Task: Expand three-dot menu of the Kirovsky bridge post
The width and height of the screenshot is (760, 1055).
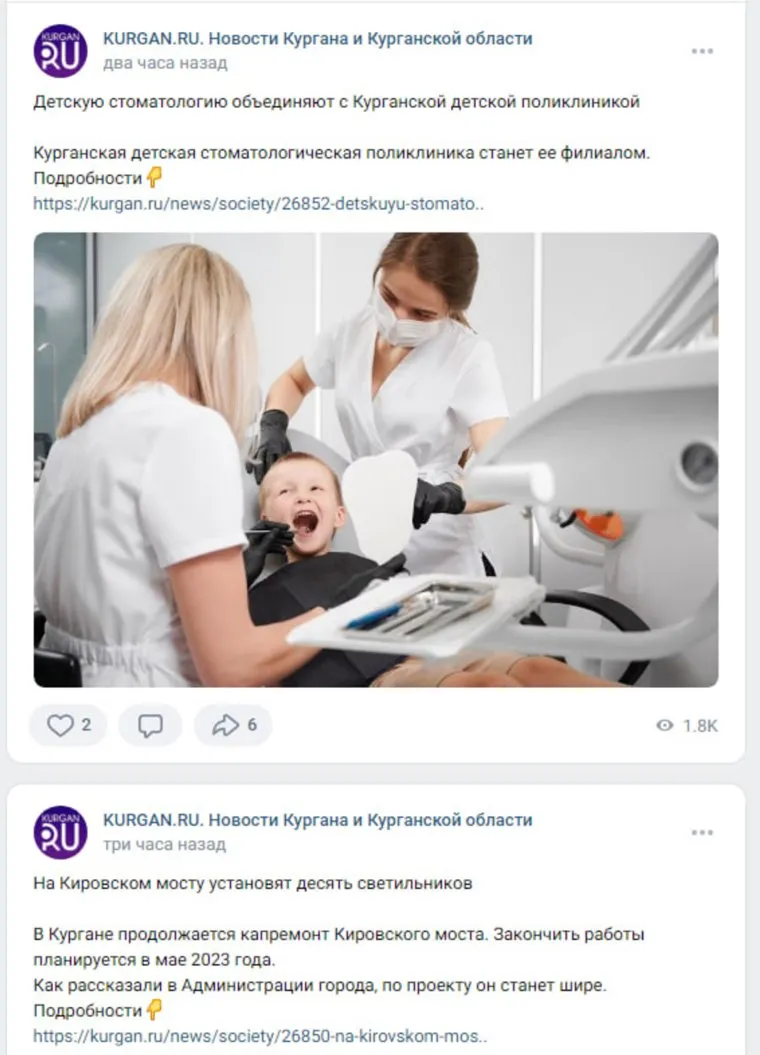Action: [x=702, y=832]
